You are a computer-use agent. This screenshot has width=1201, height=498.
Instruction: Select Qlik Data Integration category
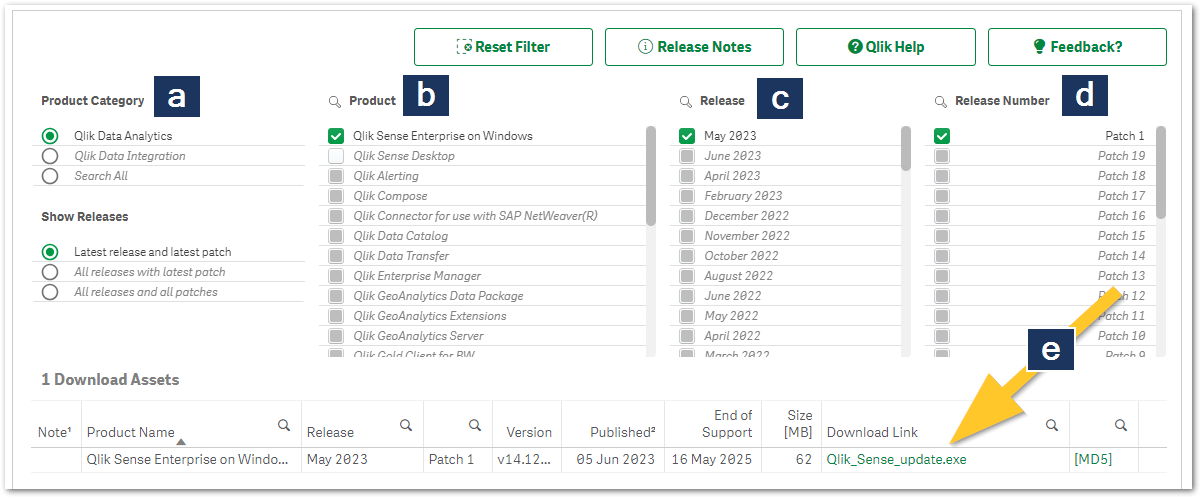pyautogui.click(x=50, y=156)
